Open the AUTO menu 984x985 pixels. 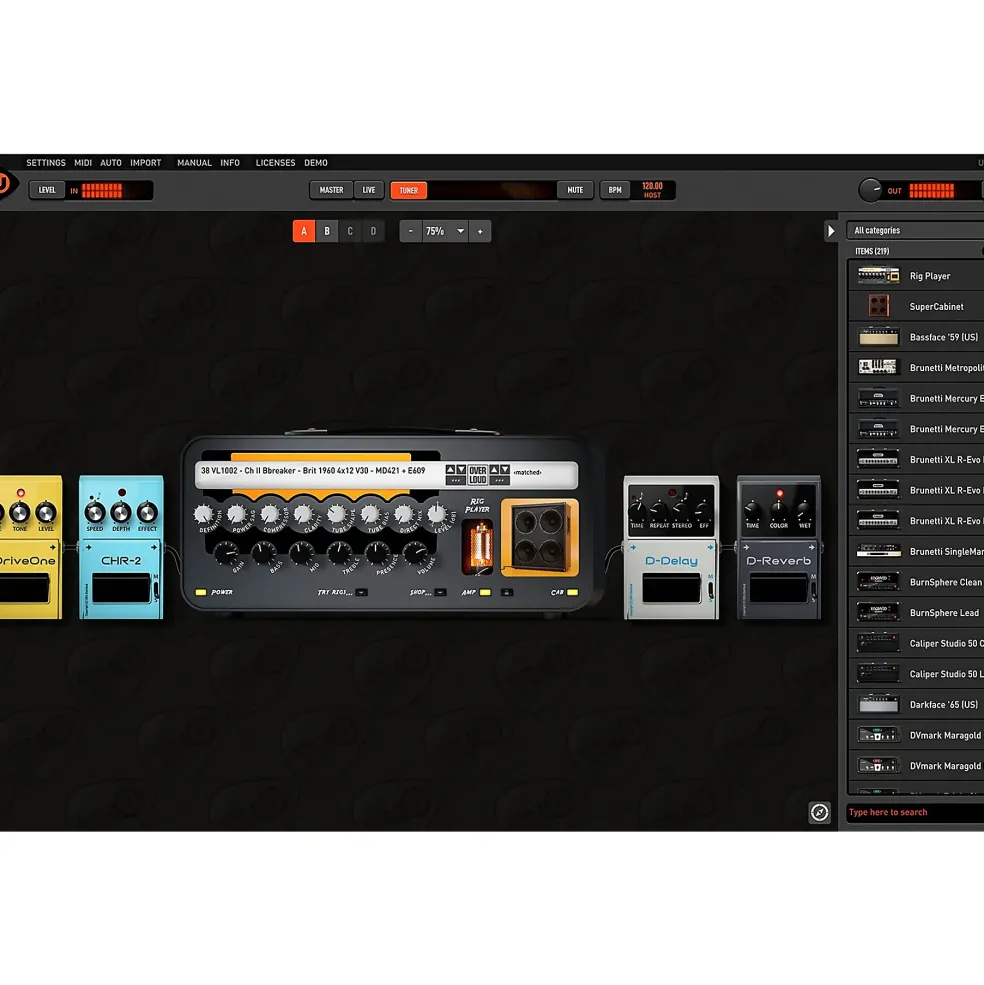coord(111,163)
